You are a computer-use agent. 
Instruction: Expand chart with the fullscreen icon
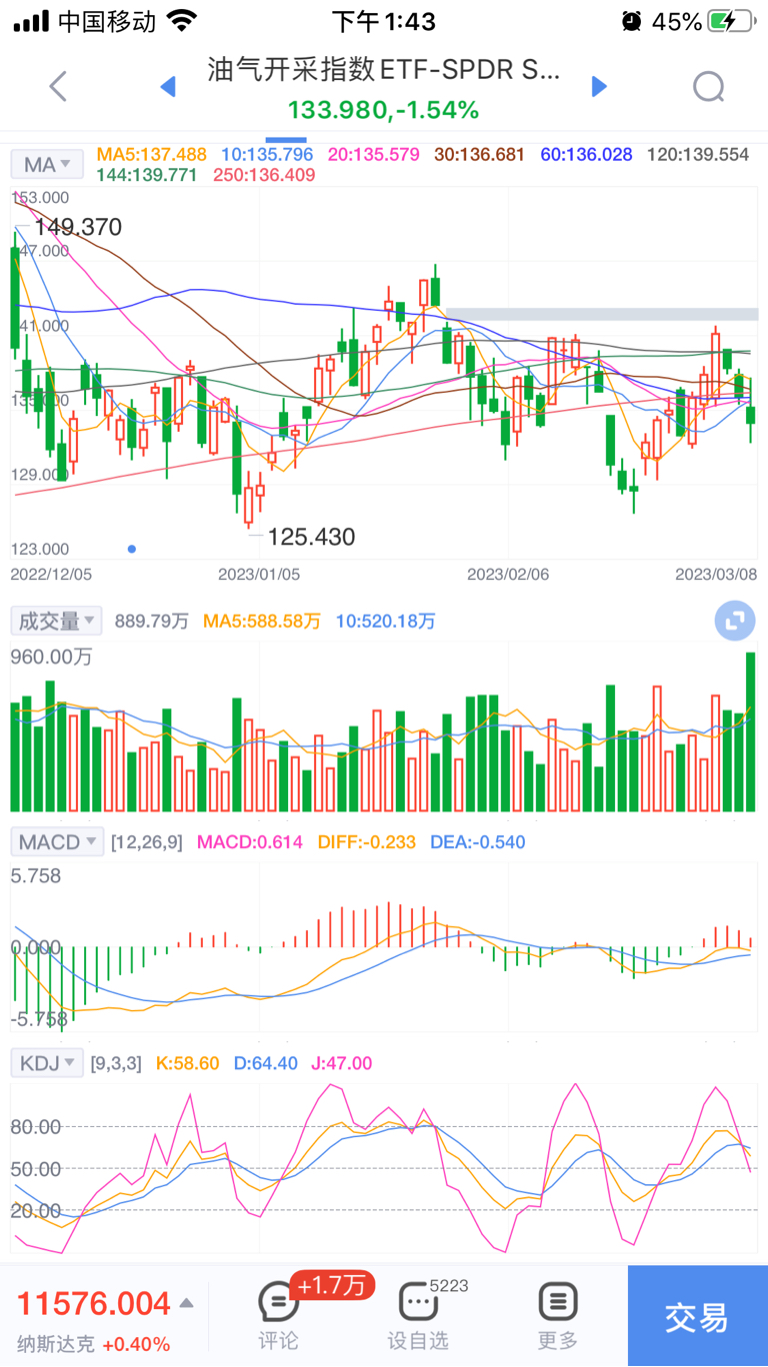tap(735, 621)
